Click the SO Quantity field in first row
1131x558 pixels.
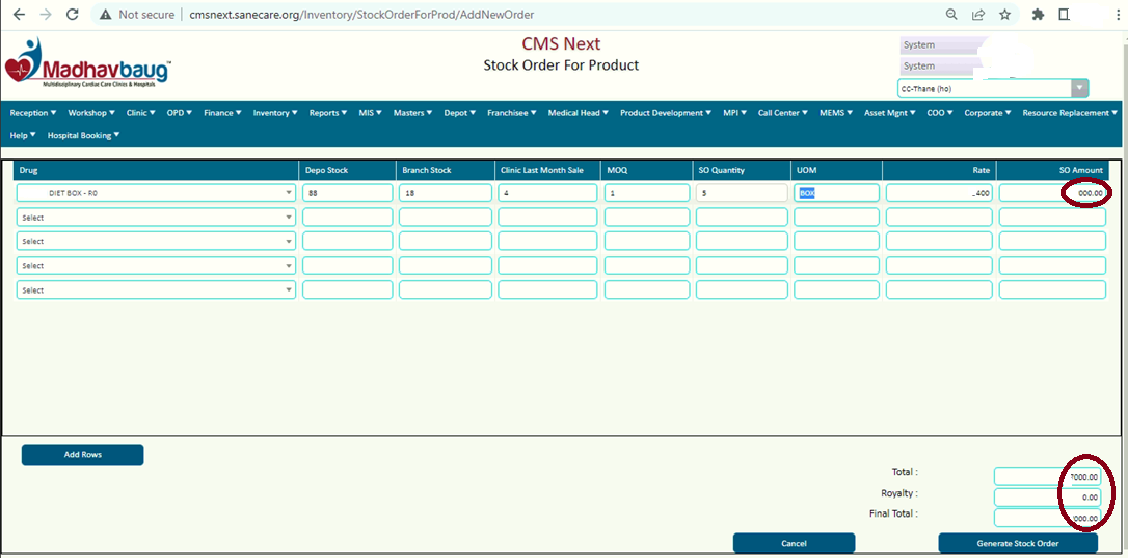point(741,193)
